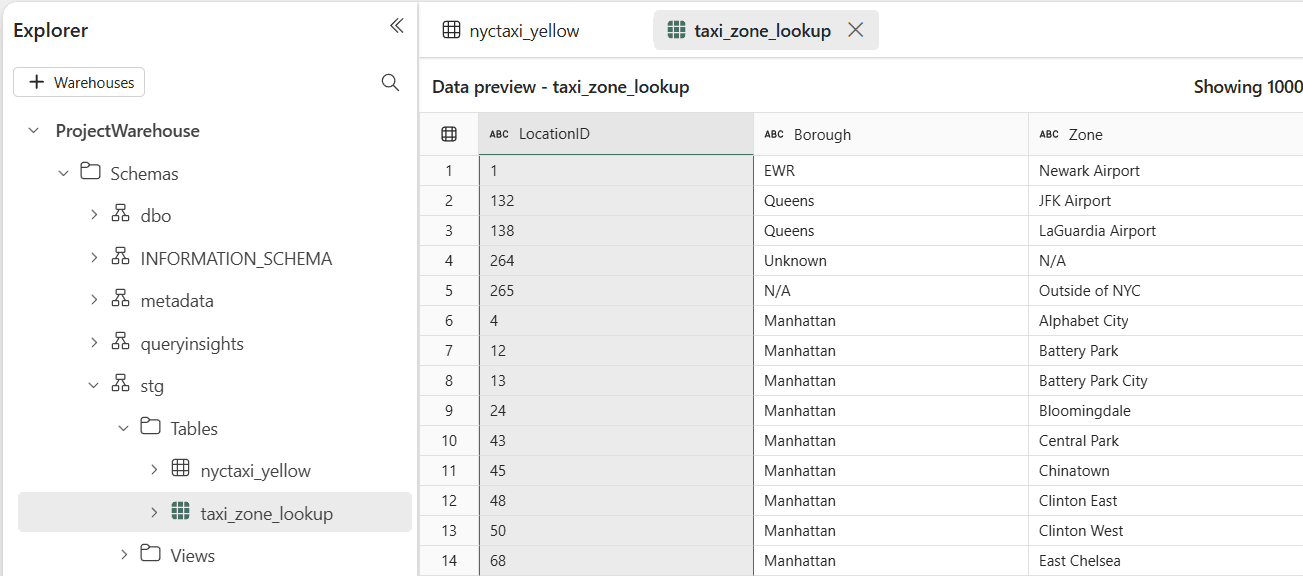Expand the queryinsights schema chevron
The height and width of the screenshot is (576, 1303).
click(94, 343)
